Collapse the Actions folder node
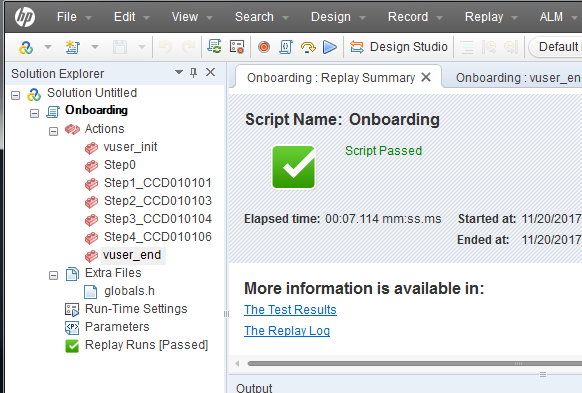This screenshot has width=582, height=393. tap(53, 131)
